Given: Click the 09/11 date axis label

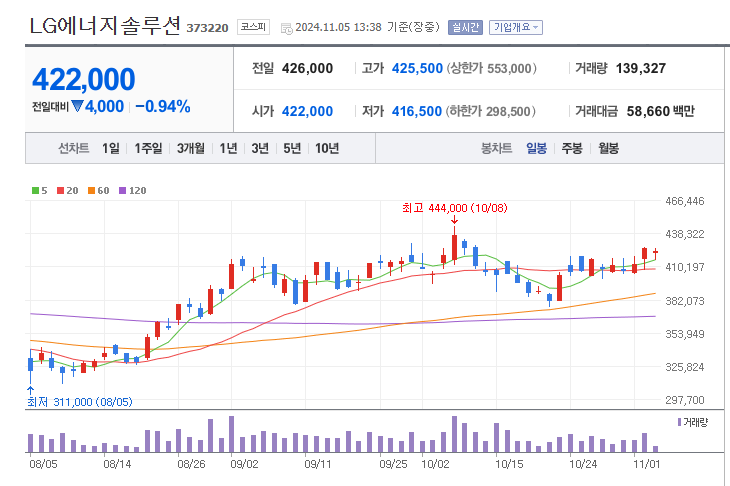Looking at the screenshot, I should pyautogui.click(x=318, y=464).
